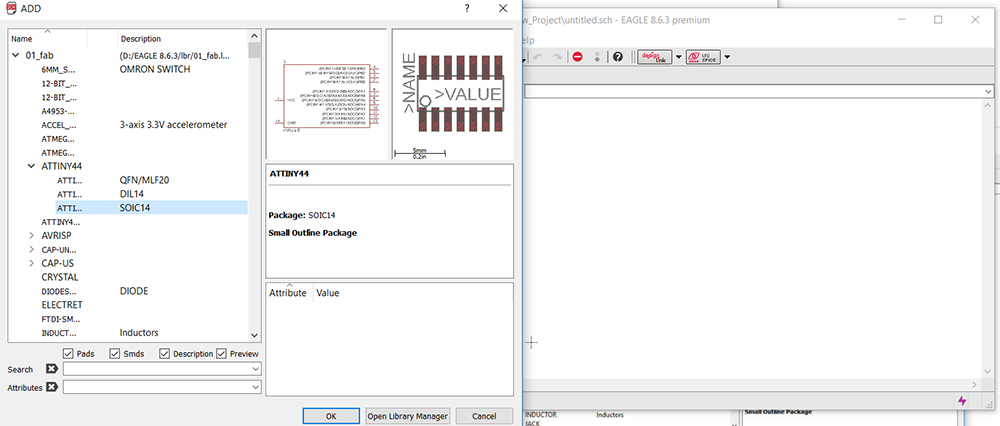1000x426 pixels.
Task: Select the FTDI-SM... library item
Action: click(x=61, y=319)
